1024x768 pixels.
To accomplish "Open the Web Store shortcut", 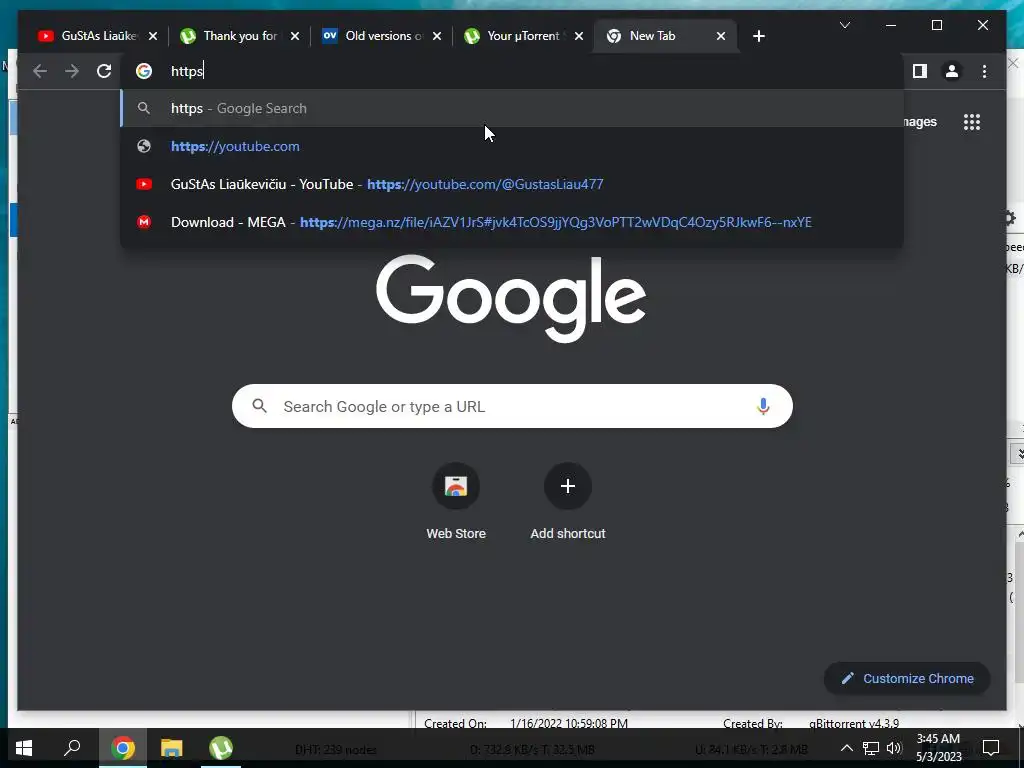I will pos(456,502).
